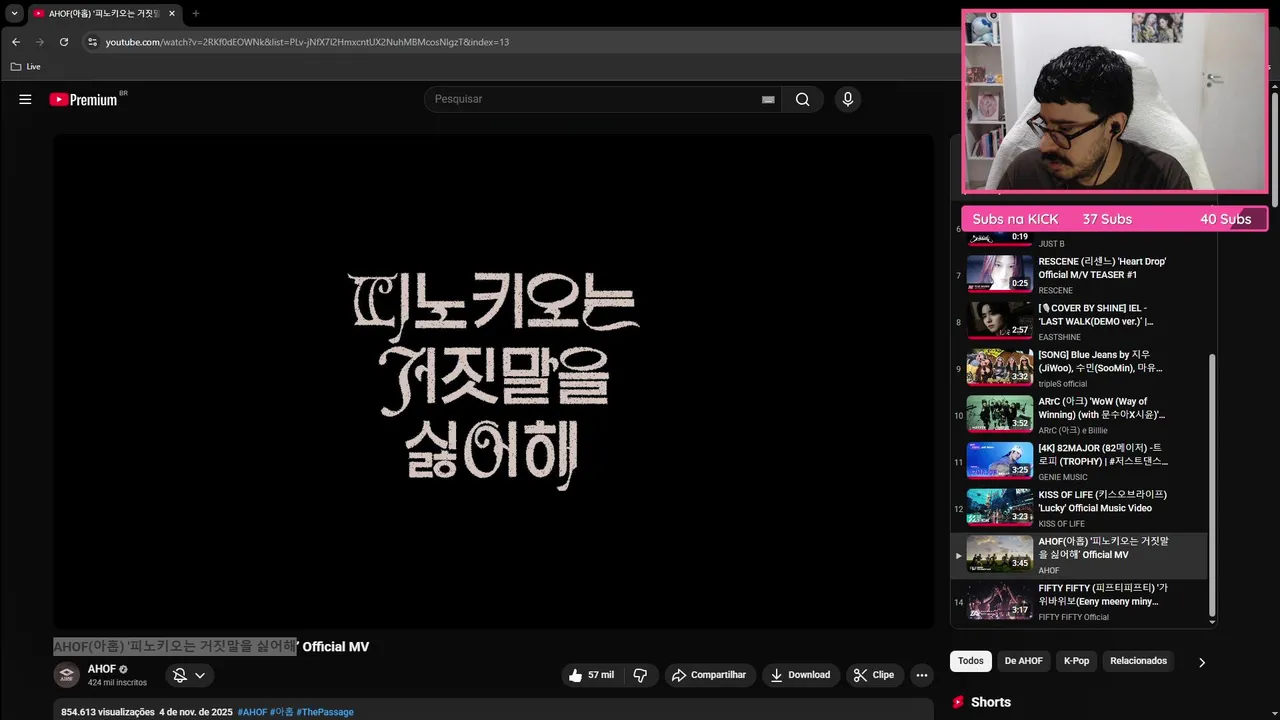Click the verified badge next to AHOF
Screen dimensions: 1280x720
[124, 669]
